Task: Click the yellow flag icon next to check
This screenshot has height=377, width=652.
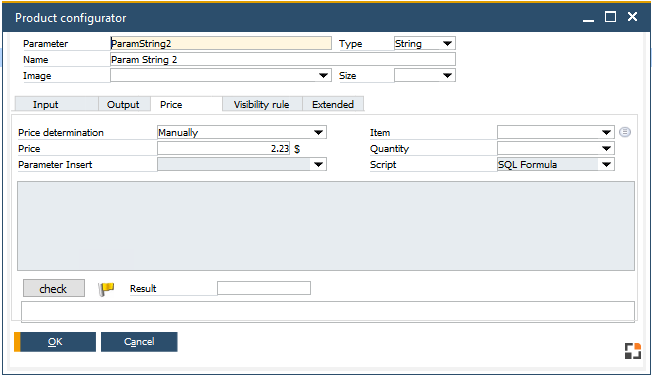Action: coord(106,289)
